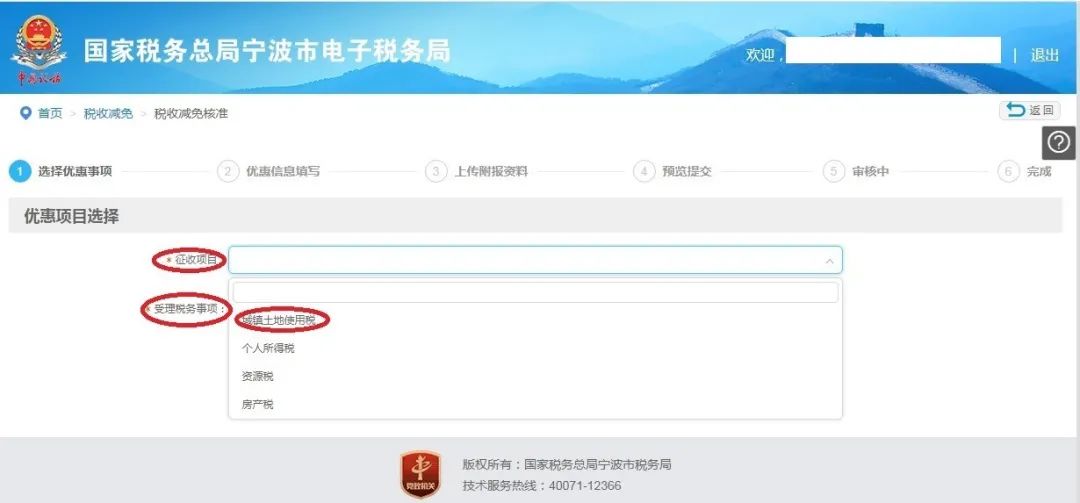
Task: Log out with 退出 link
Action: (x=1044, y=55)
